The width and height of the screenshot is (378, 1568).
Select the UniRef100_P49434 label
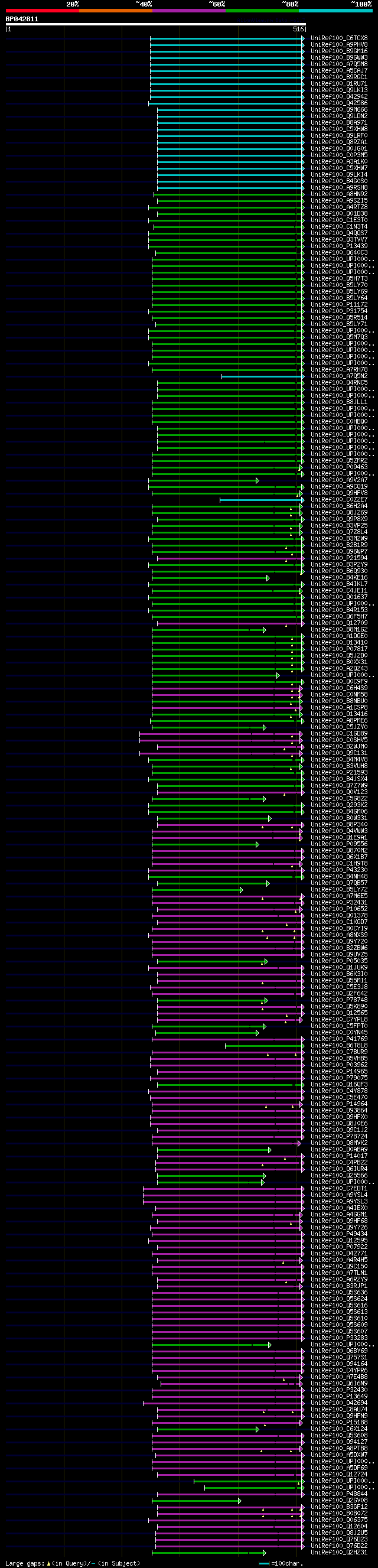point(339,1234)
